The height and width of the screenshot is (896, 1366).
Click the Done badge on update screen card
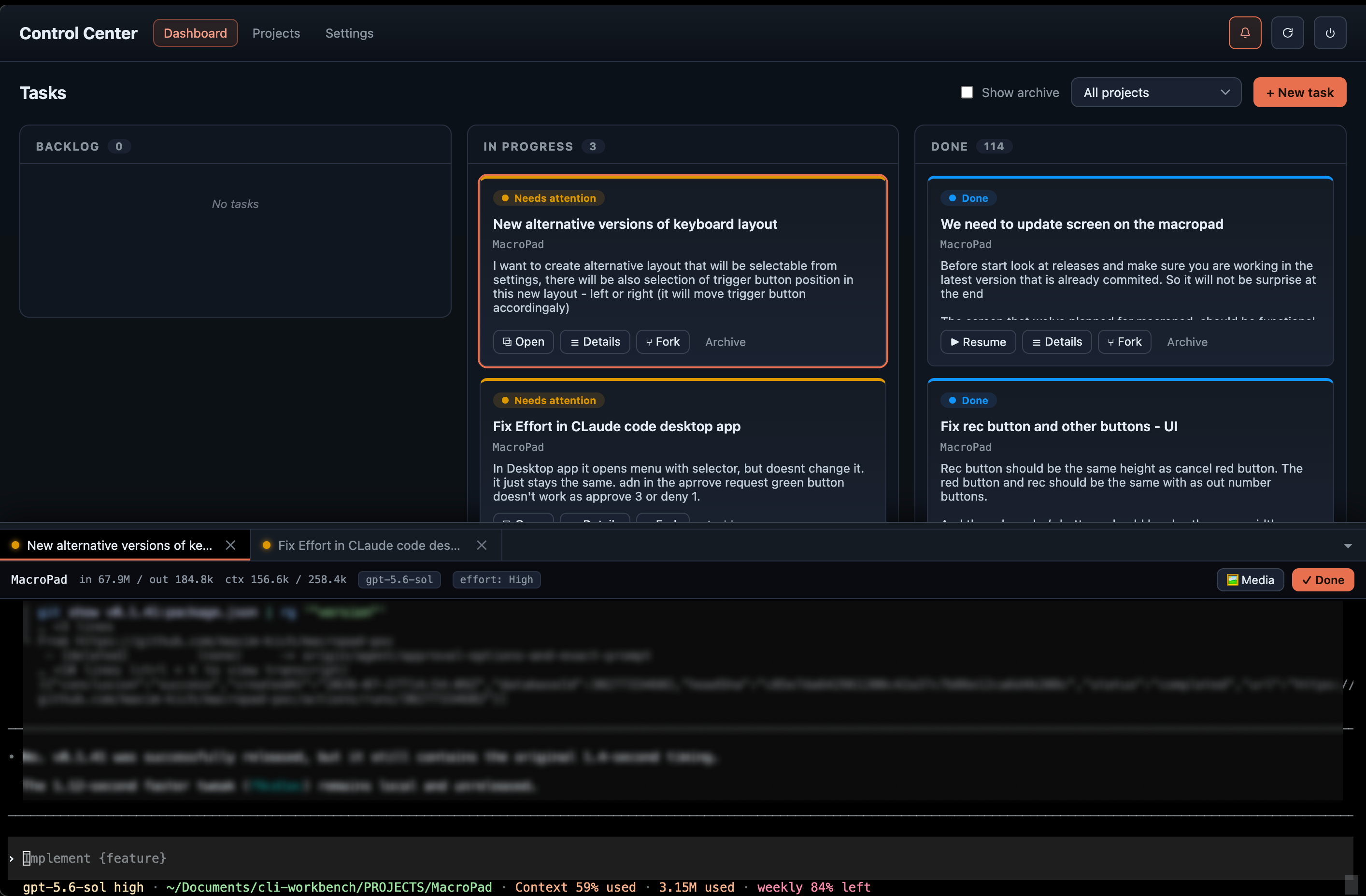click(968, 198)
